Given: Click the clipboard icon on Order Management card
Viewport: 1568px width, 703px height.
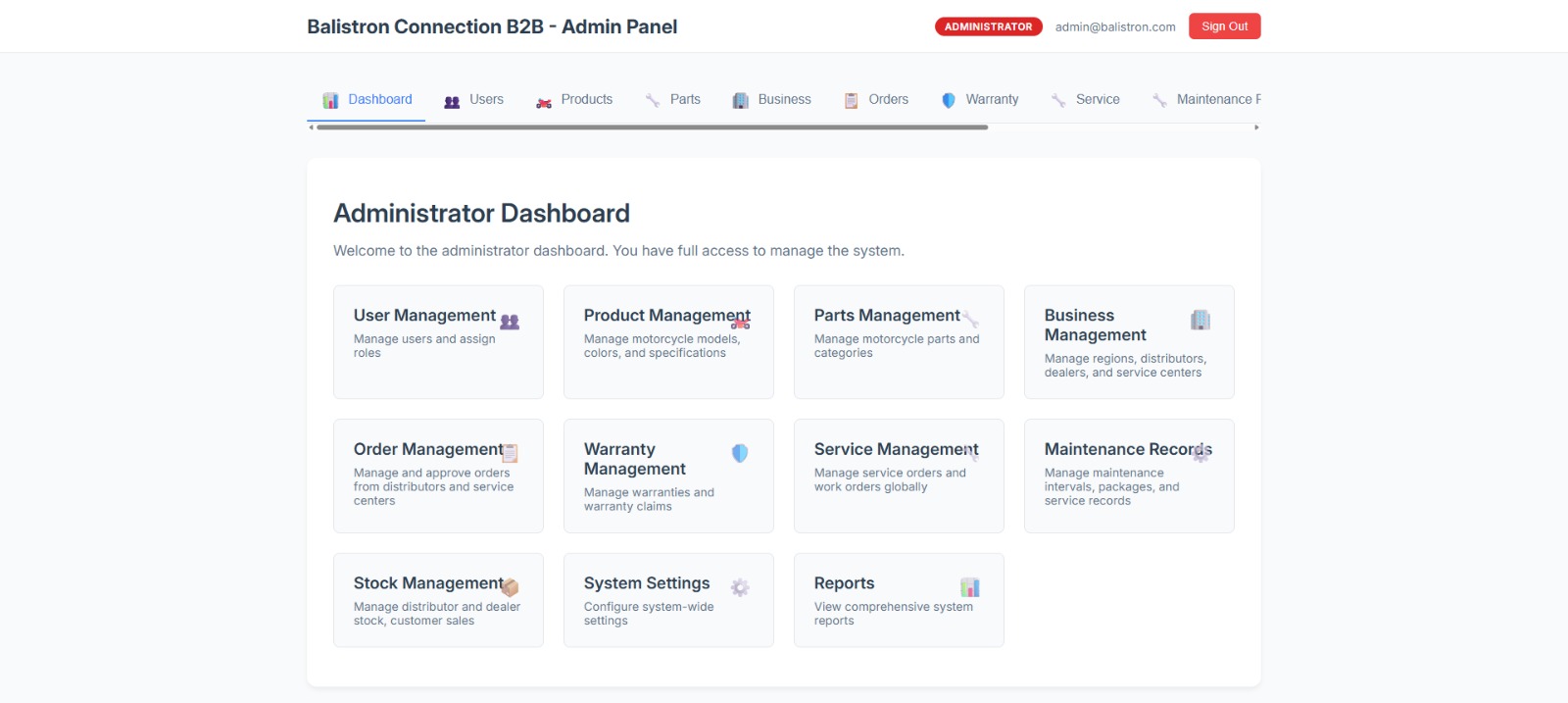Looking at the screenshot, I should click(510, 453).
